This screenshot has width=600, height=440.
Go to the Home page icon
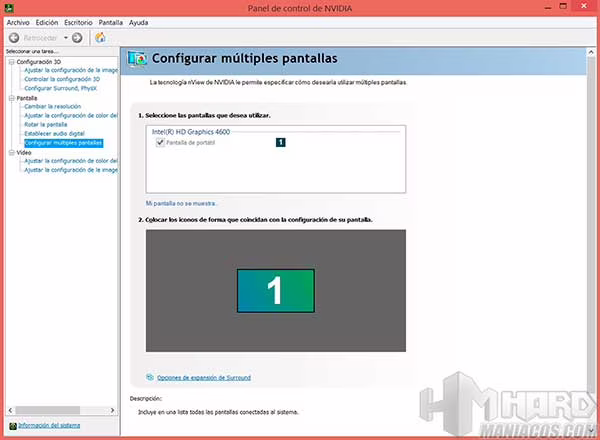100,37
